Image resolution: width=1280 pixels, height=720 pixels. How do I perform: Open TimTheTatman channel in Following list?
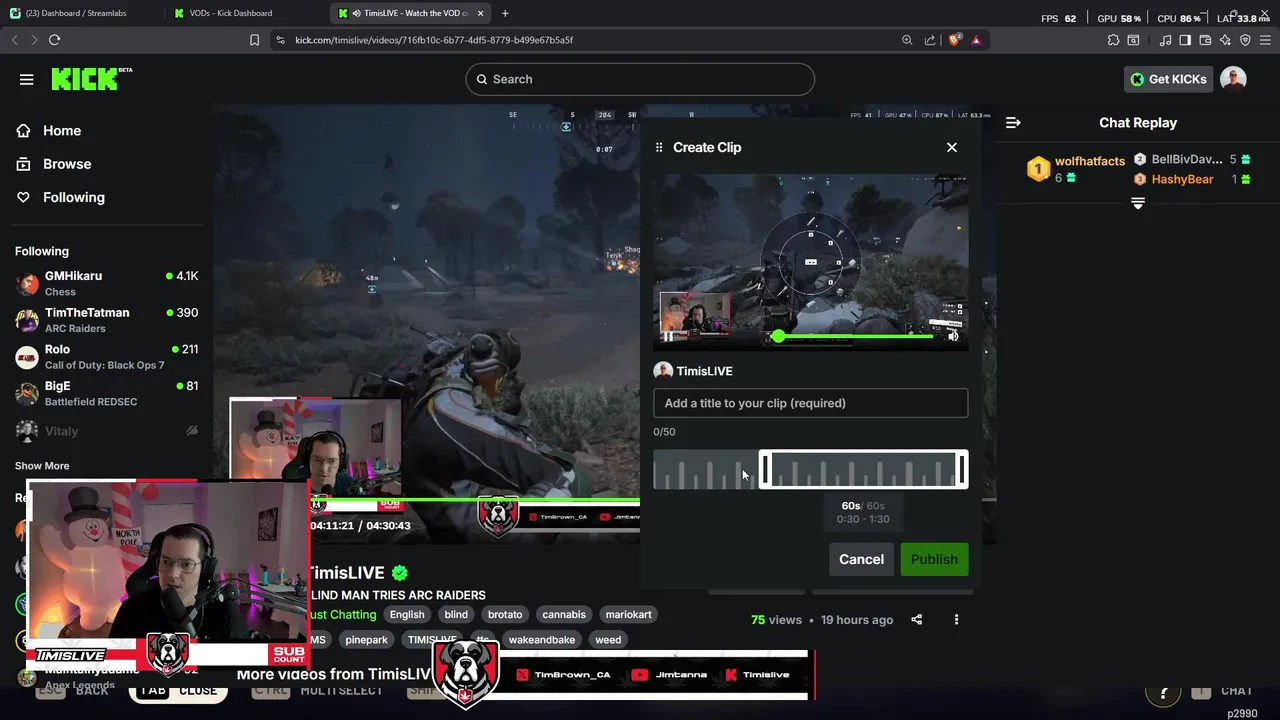[x=106, y=320]
